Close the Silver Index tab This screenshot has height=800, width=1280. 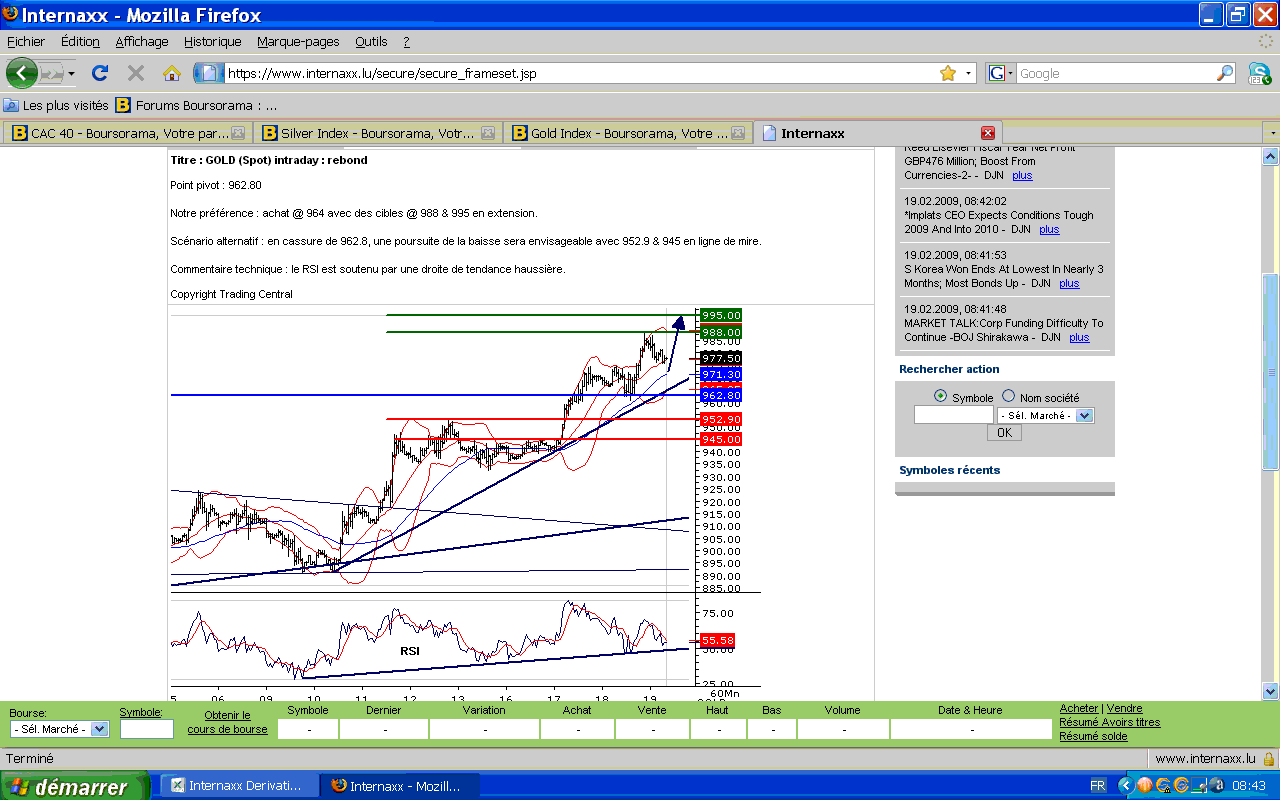pos(488,133)
